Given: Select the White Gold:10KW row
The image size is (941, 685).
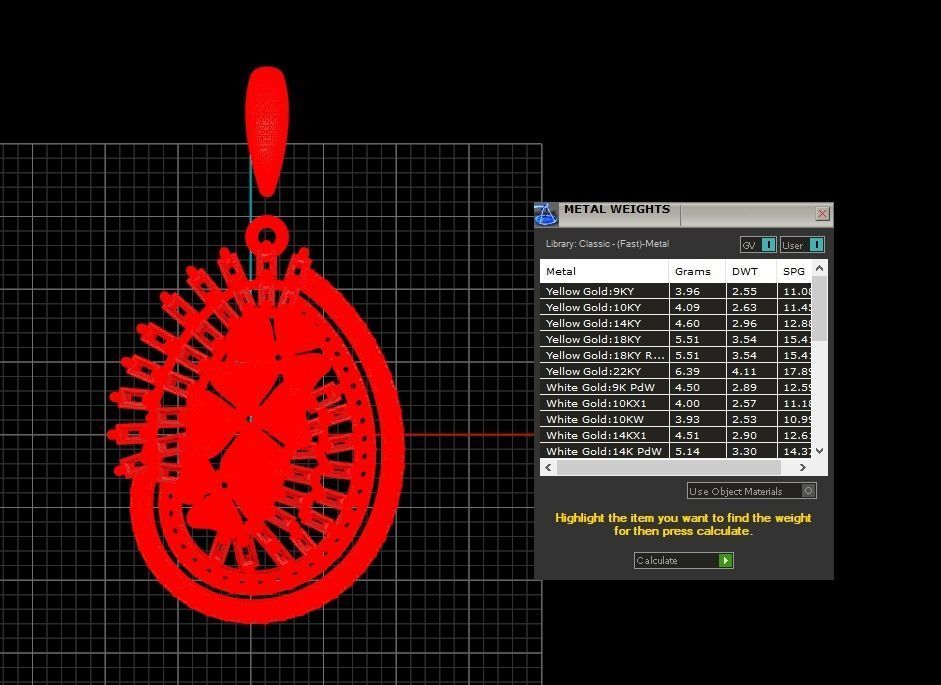Looking at the screenshot, I should (676, 419).
